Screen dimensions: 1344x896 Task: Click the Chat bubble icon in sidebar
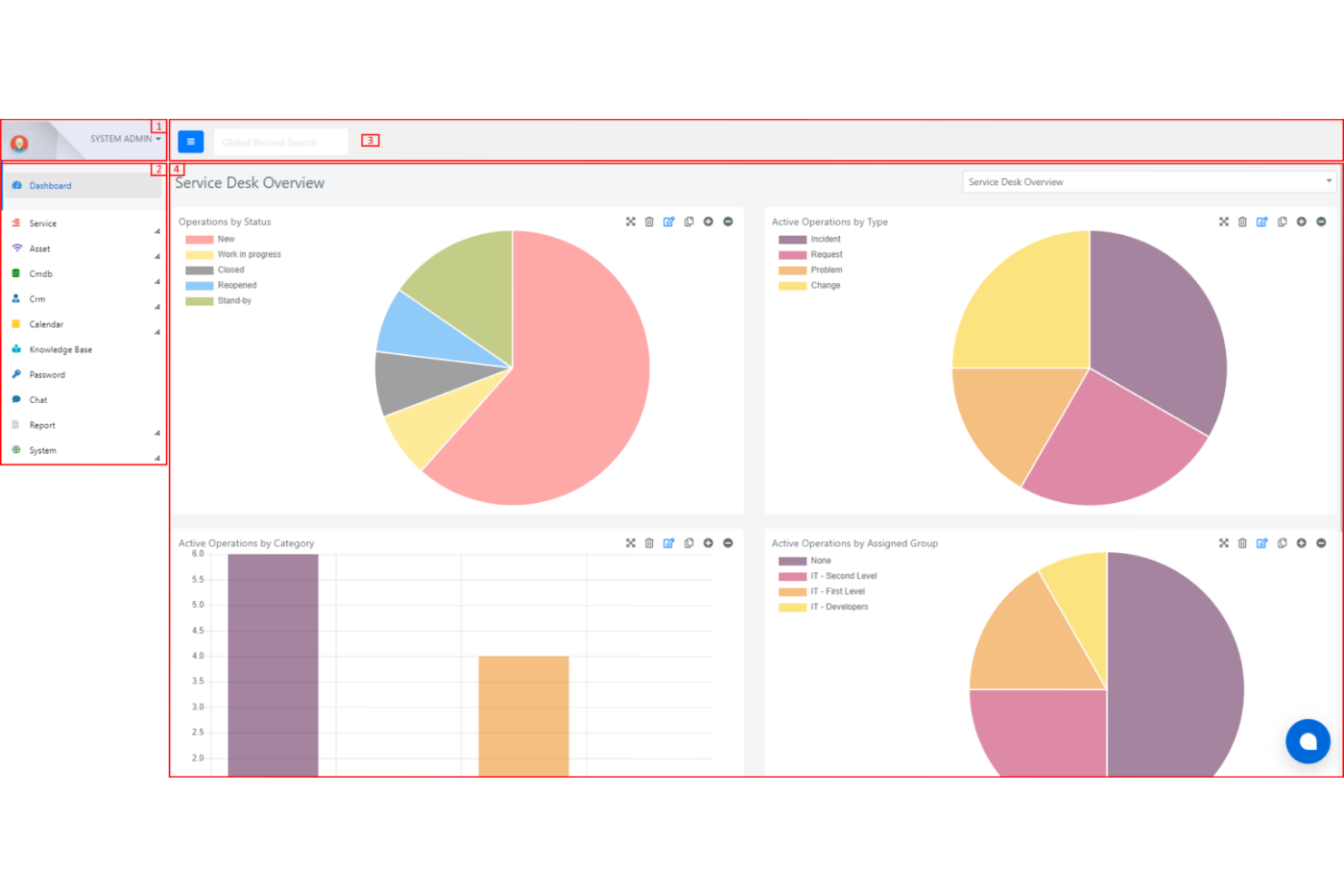(x=17, y=399)
